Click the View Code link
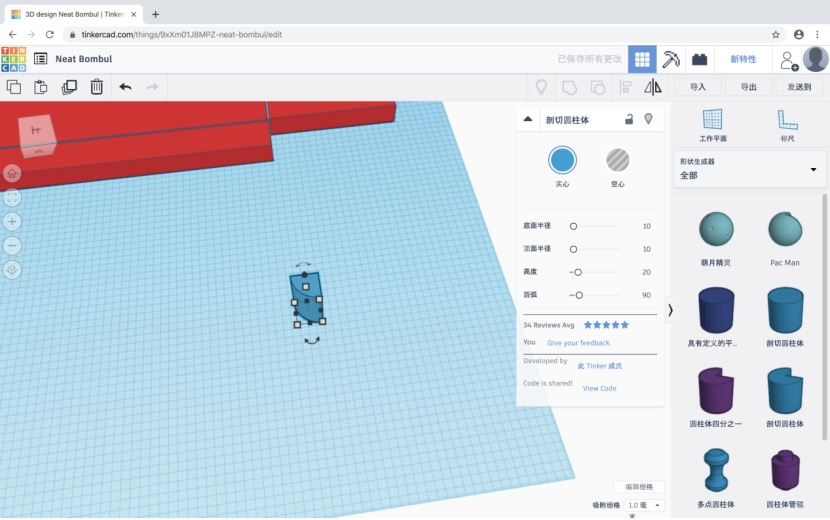The width and height of the screenshot is (830, 520). (600, 388)
